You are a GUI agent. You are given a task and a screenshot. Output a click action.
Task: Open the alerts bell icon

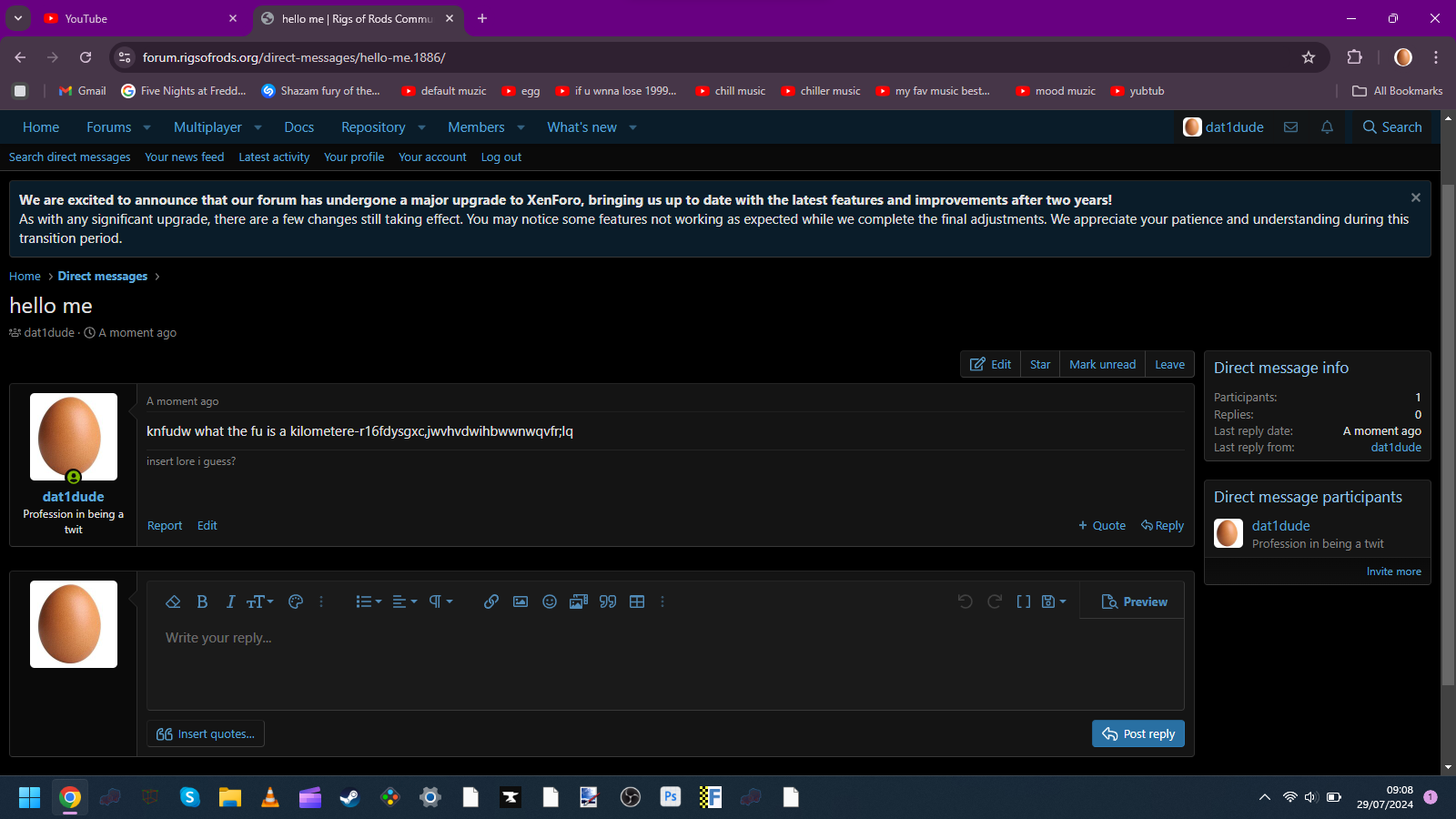1327,127
